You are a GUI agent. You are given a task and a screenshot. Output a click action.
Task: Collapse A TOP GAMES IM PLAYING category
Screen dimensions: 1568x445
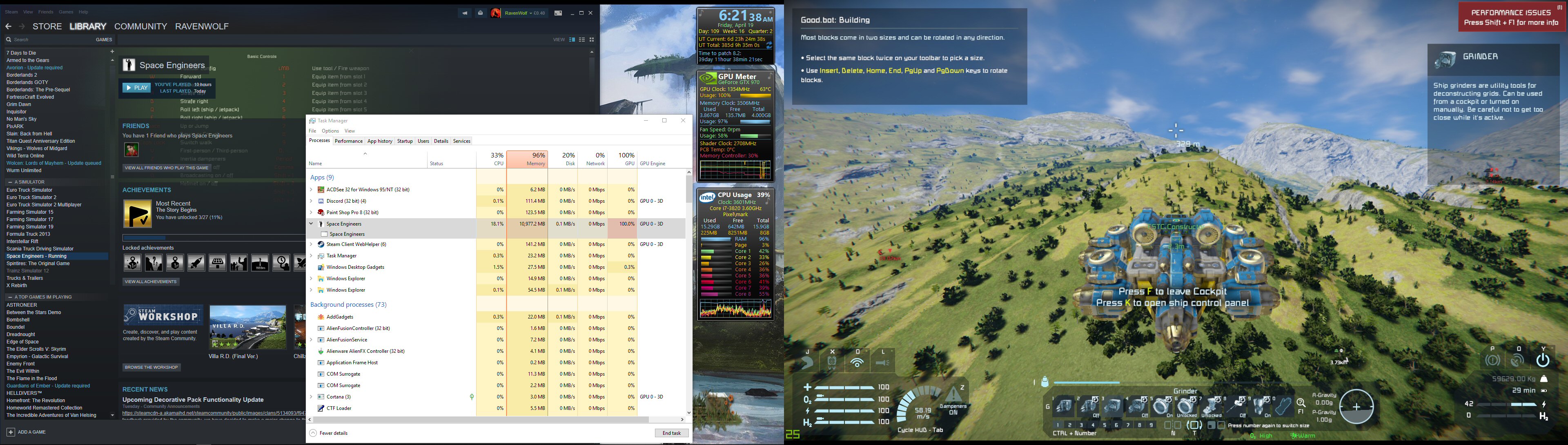pos(10,297)
